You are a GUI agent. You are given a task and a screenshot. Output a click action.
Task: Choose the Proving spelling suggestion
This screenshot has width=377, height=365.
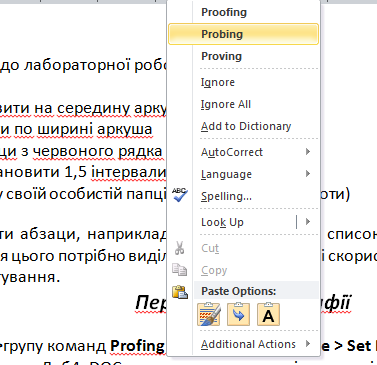pos(221,56)
